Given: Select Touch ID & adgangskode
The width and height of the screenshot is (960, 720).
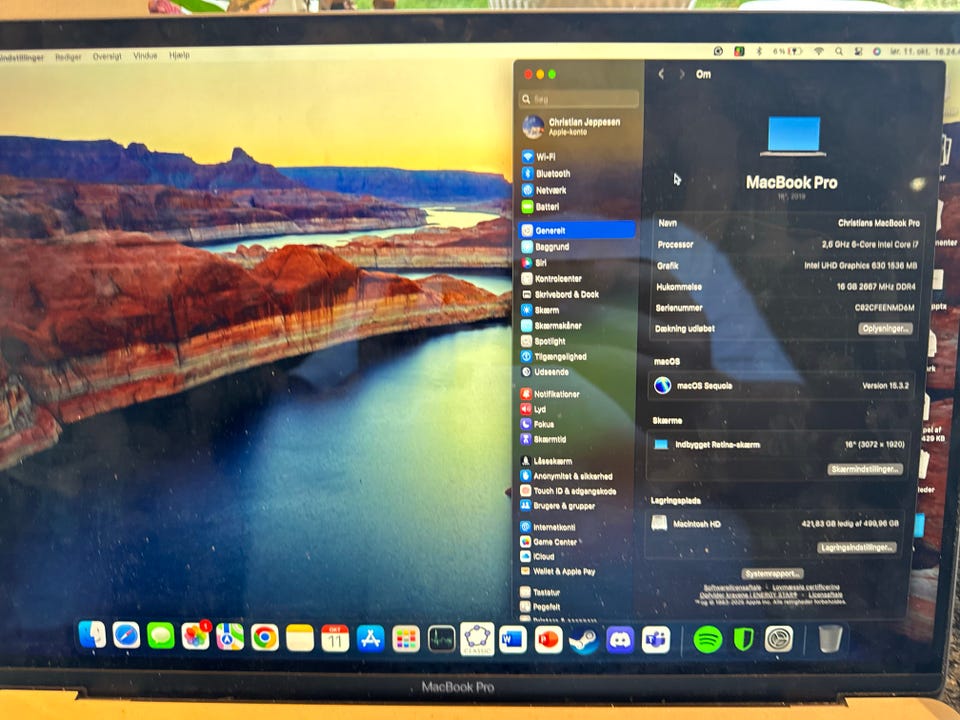Looking at the screenshot, I should coord(568,490).
